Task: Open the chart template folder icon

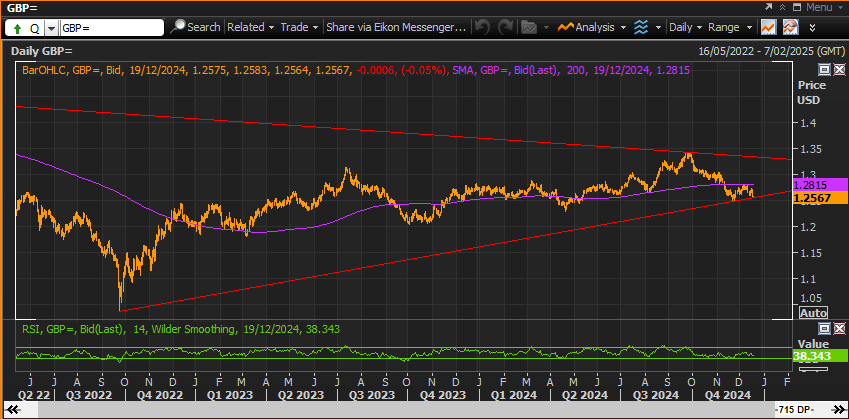Action: 528,27
